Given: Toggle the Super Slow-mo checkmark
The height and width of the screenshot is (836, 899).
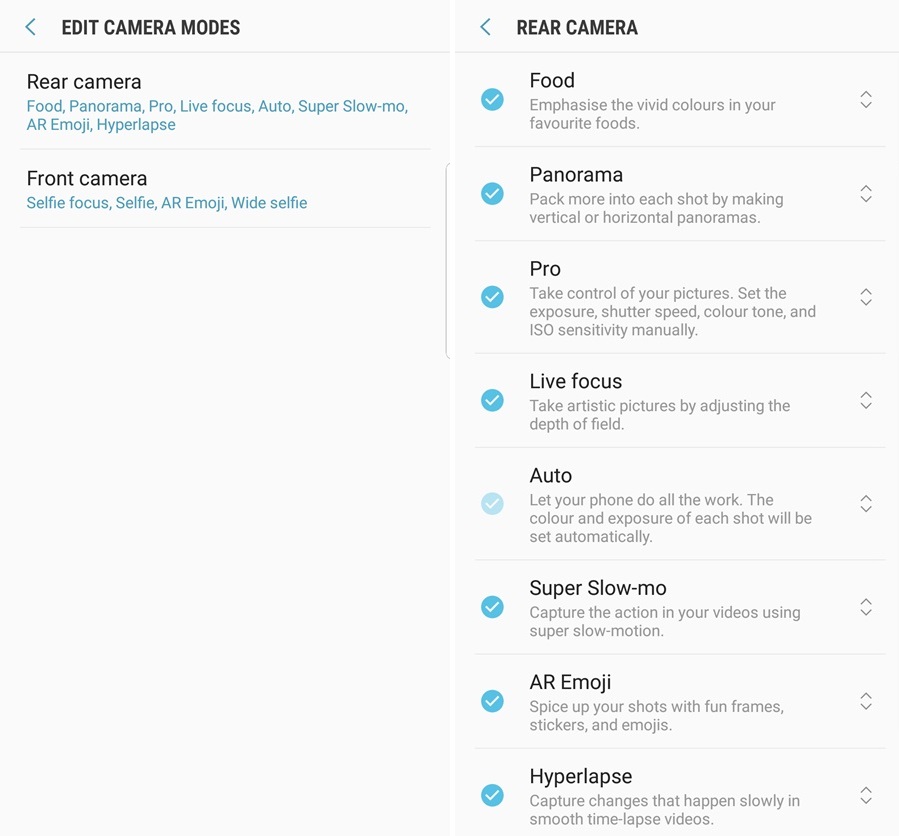Looking at the screenshot, I should pyautogui.click(x=492, y=607).
